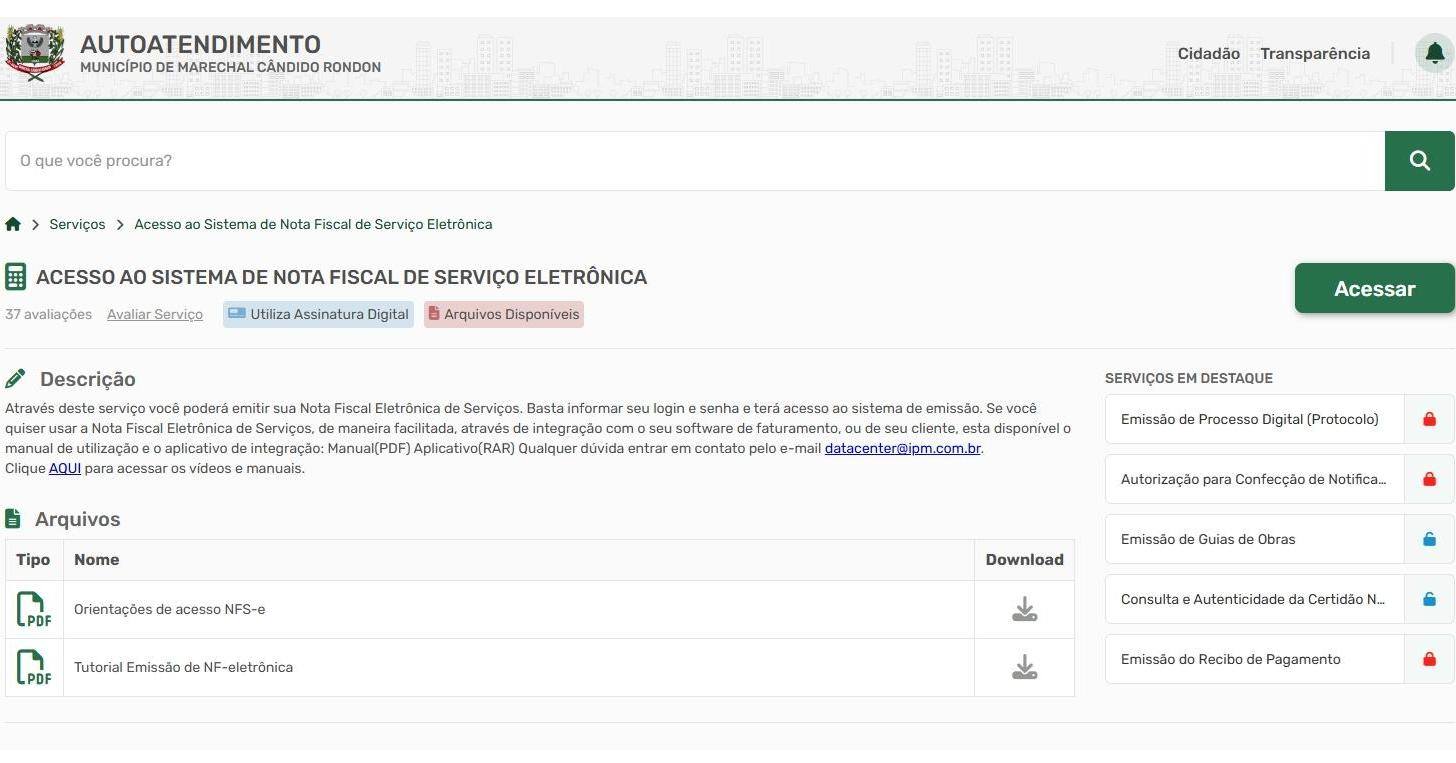The height and width of the screenshot is (763, 1456).
Task: Open the Cidadão menu
Action: [x=1208, y=54]
